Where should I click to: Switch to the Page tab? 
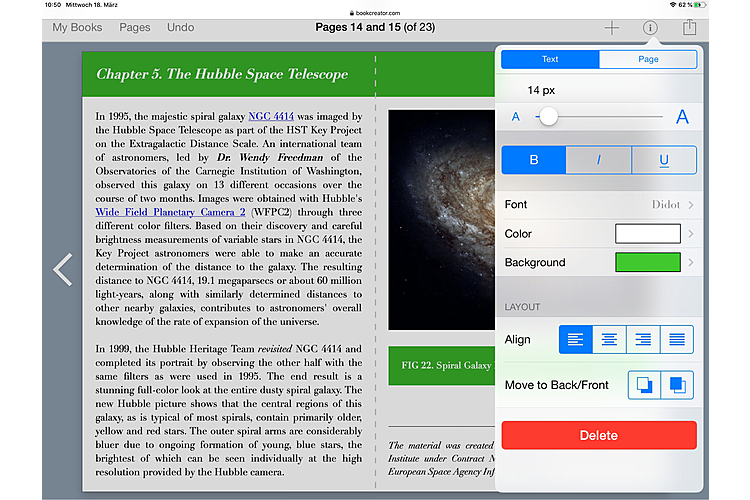coord(648,59)
